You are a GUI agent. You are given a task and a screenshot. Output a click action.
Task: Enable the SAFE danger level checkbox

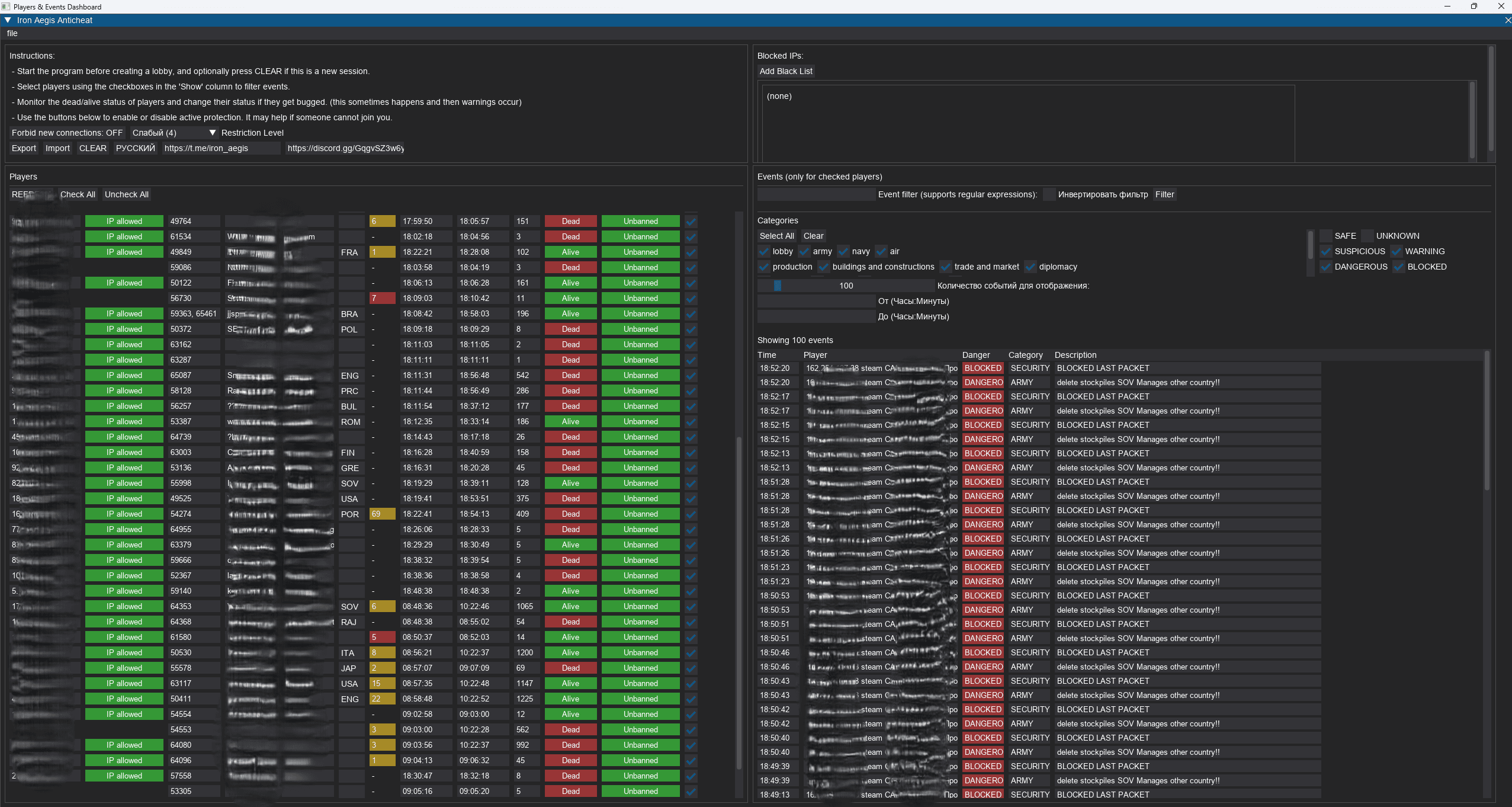[x=1326, y=236]
